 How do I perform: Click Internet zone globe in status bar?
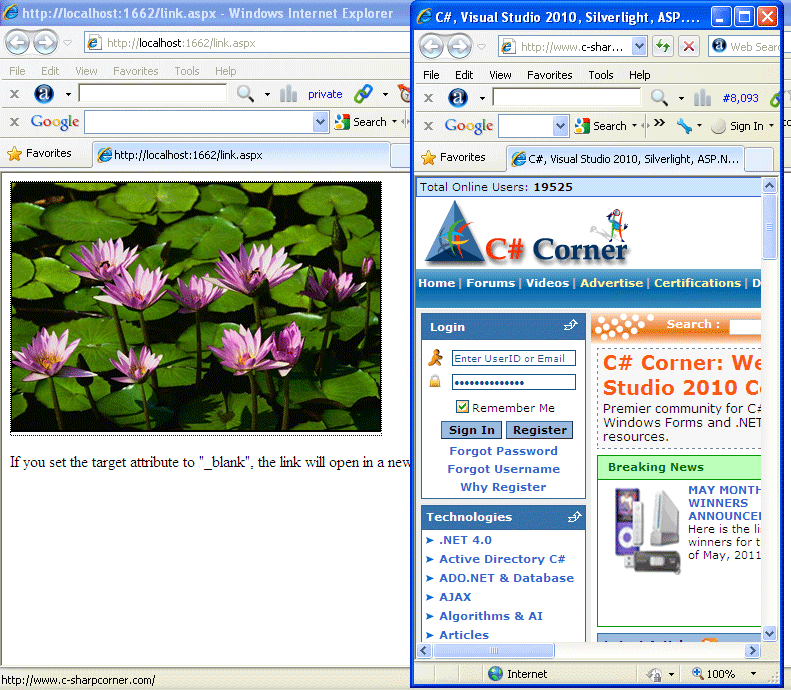495,673
